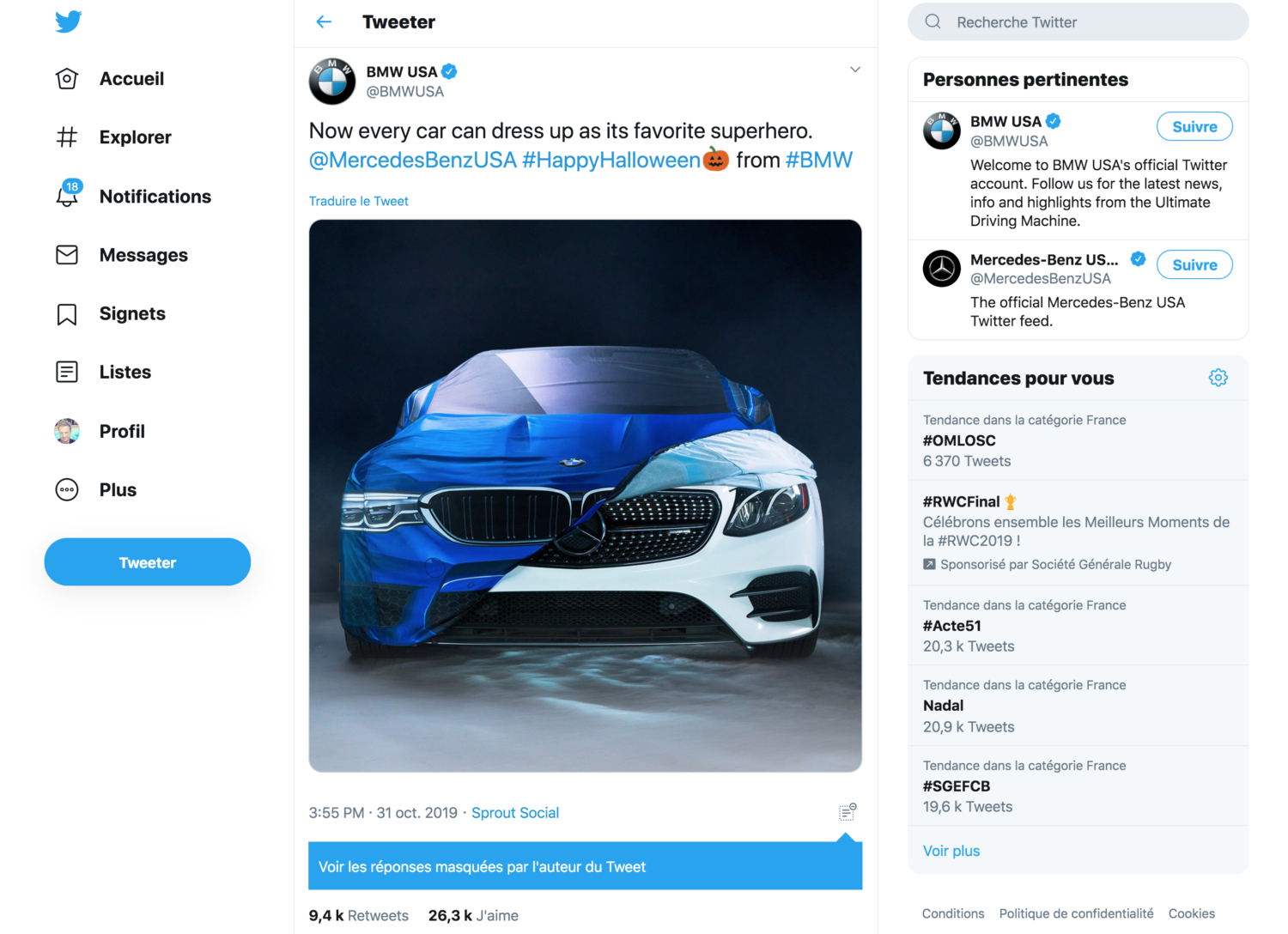
Task: Open the Listes icon
Action: [x=67, y=372]
